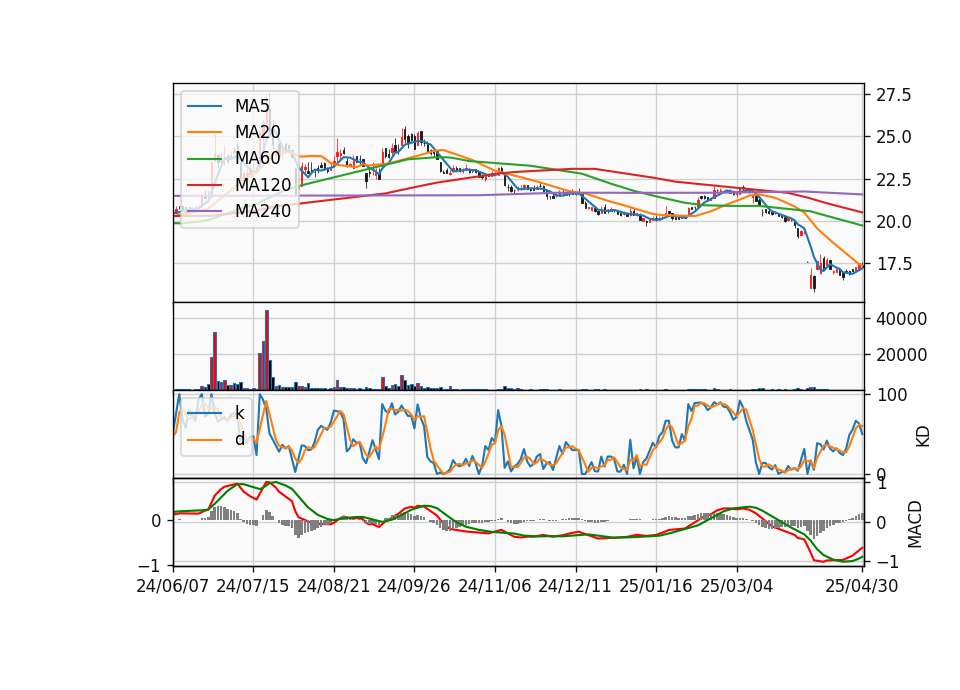Click the 17.5 price axis label
Screen dimensions: 960x690
(x=893, y=264)
